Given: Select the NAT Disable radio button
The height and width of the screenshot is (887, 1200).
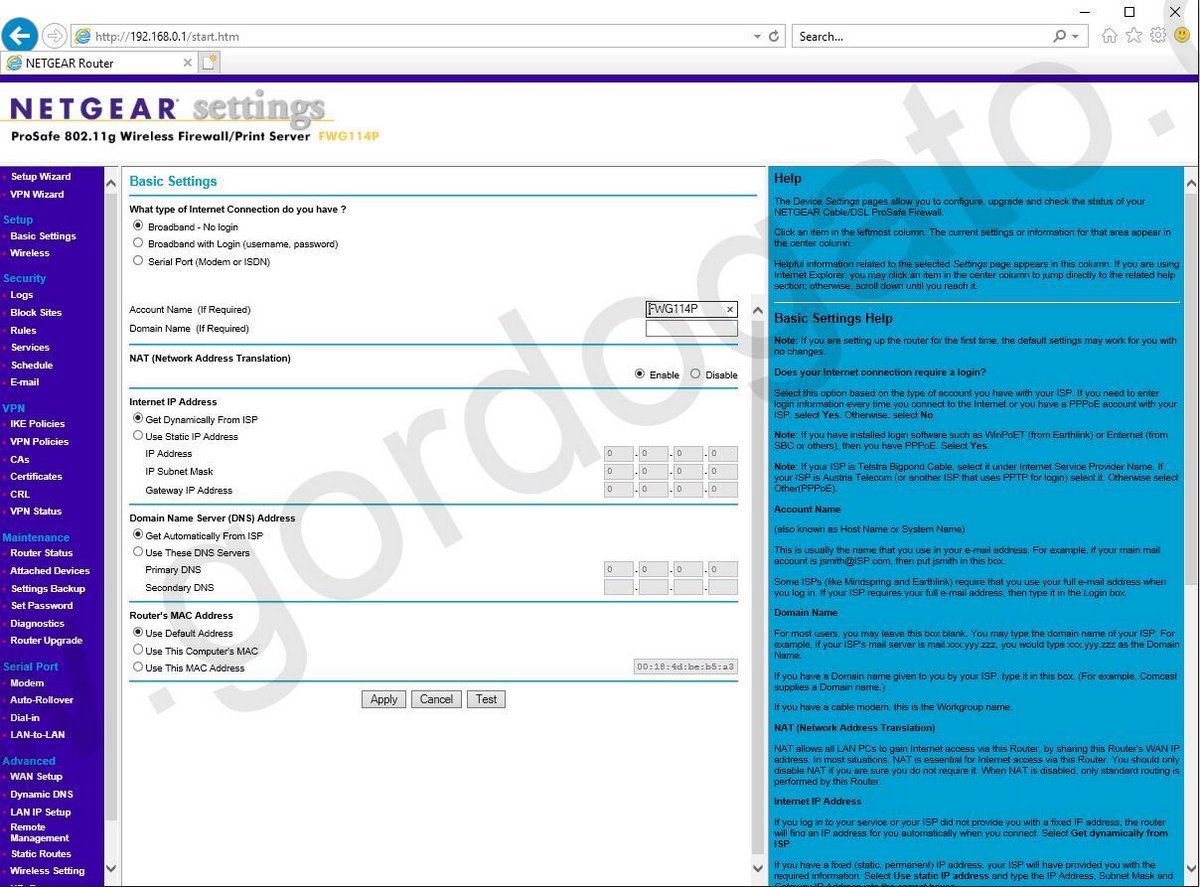Looking at the screenshot, I should [696, 374].
